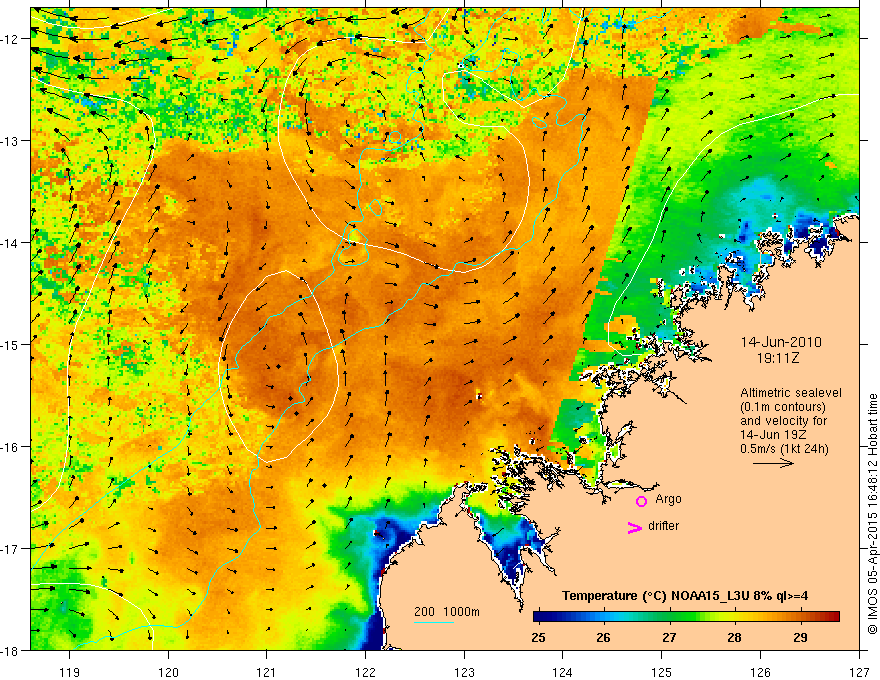Click the latitude axis label -15
The width and height of the screenshot is (880, 680).
(10, 344)
